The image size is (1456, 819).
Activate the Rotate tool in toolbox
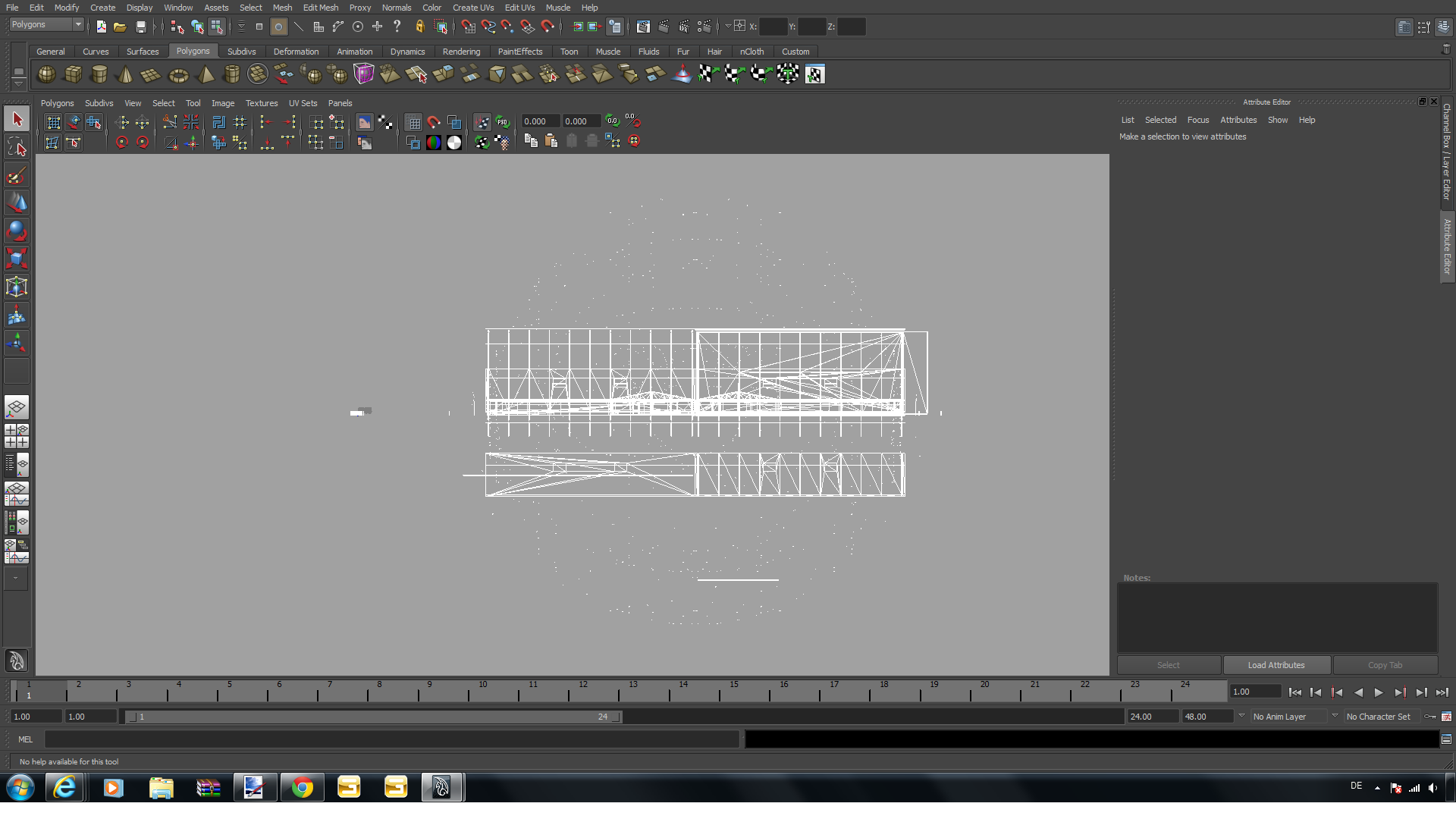pyautogui.click(x=17, y=231)
